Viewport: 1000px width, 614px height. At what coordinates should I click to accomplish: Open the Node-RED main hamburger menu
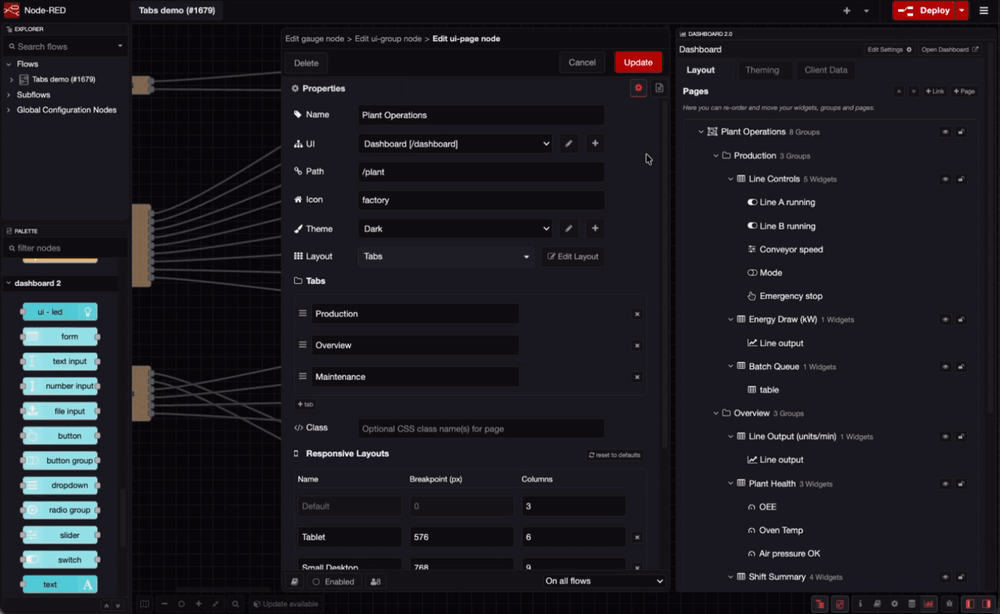pyautogui.click(x=983, y=10)
